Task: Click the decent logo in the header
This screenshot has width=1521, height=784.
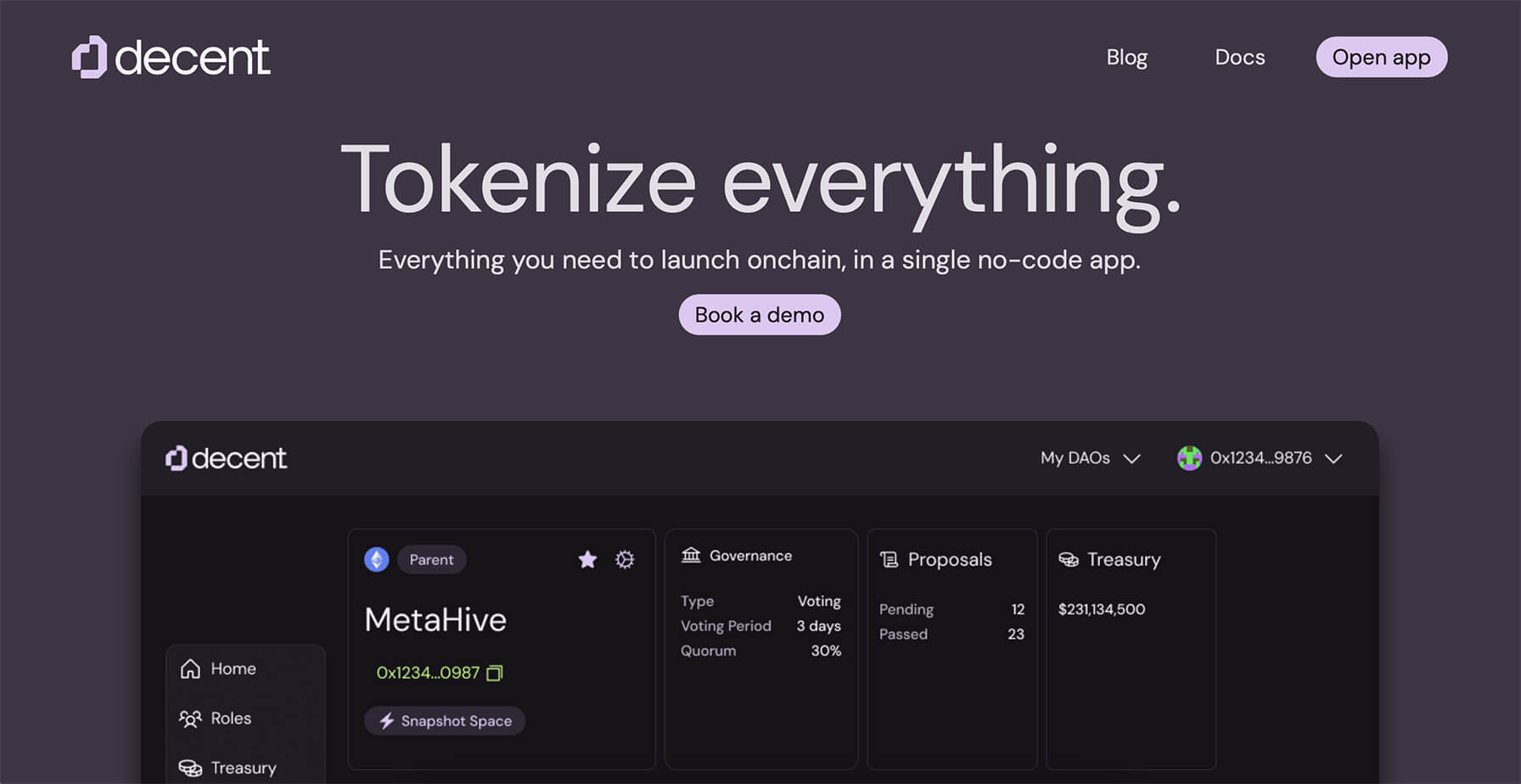Action: [x=171, y=58]
